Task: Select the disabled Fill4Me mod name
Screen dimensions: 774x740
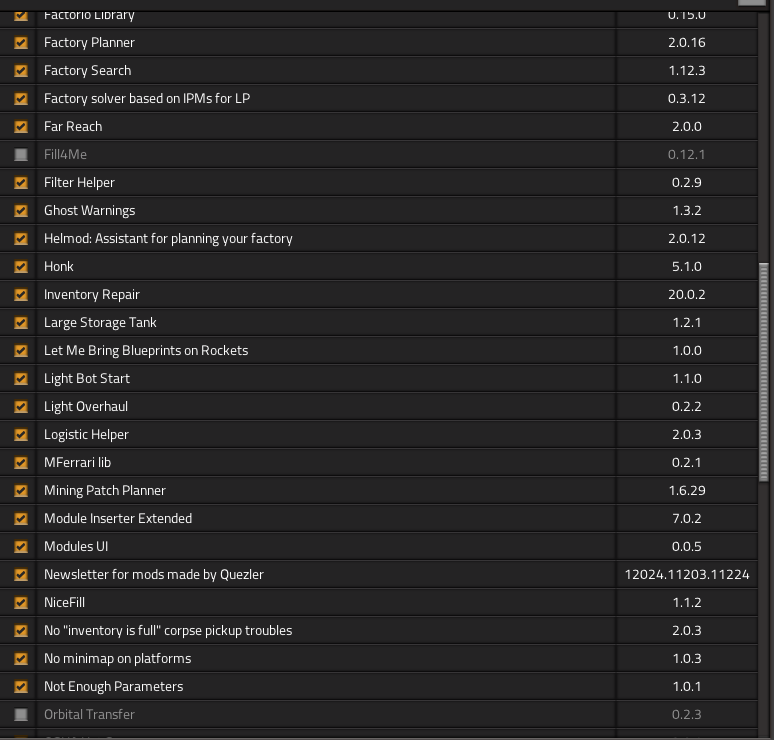Action: [x=65, y=155]
